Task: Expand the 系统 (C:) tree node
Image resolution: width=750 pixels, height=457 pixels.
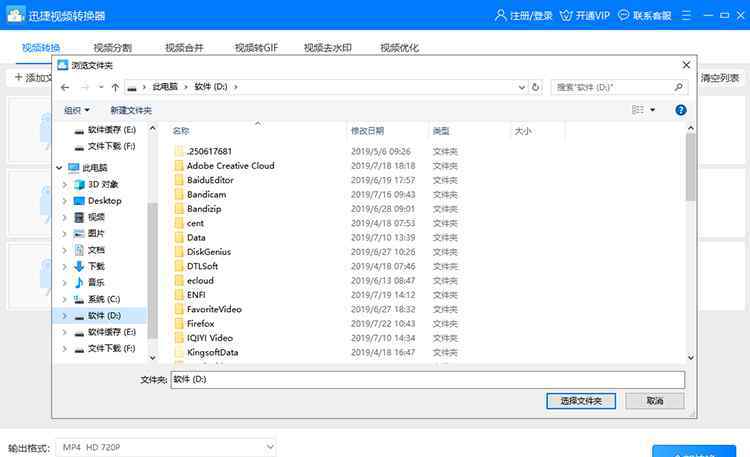Action: tap(65, 299)
